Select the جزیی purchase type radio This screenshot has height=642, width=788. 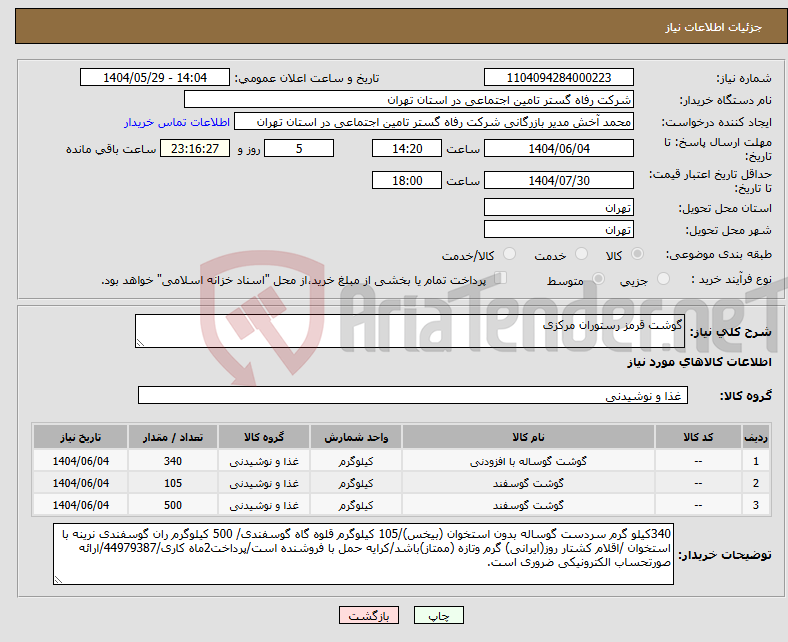tap(663, 279)
